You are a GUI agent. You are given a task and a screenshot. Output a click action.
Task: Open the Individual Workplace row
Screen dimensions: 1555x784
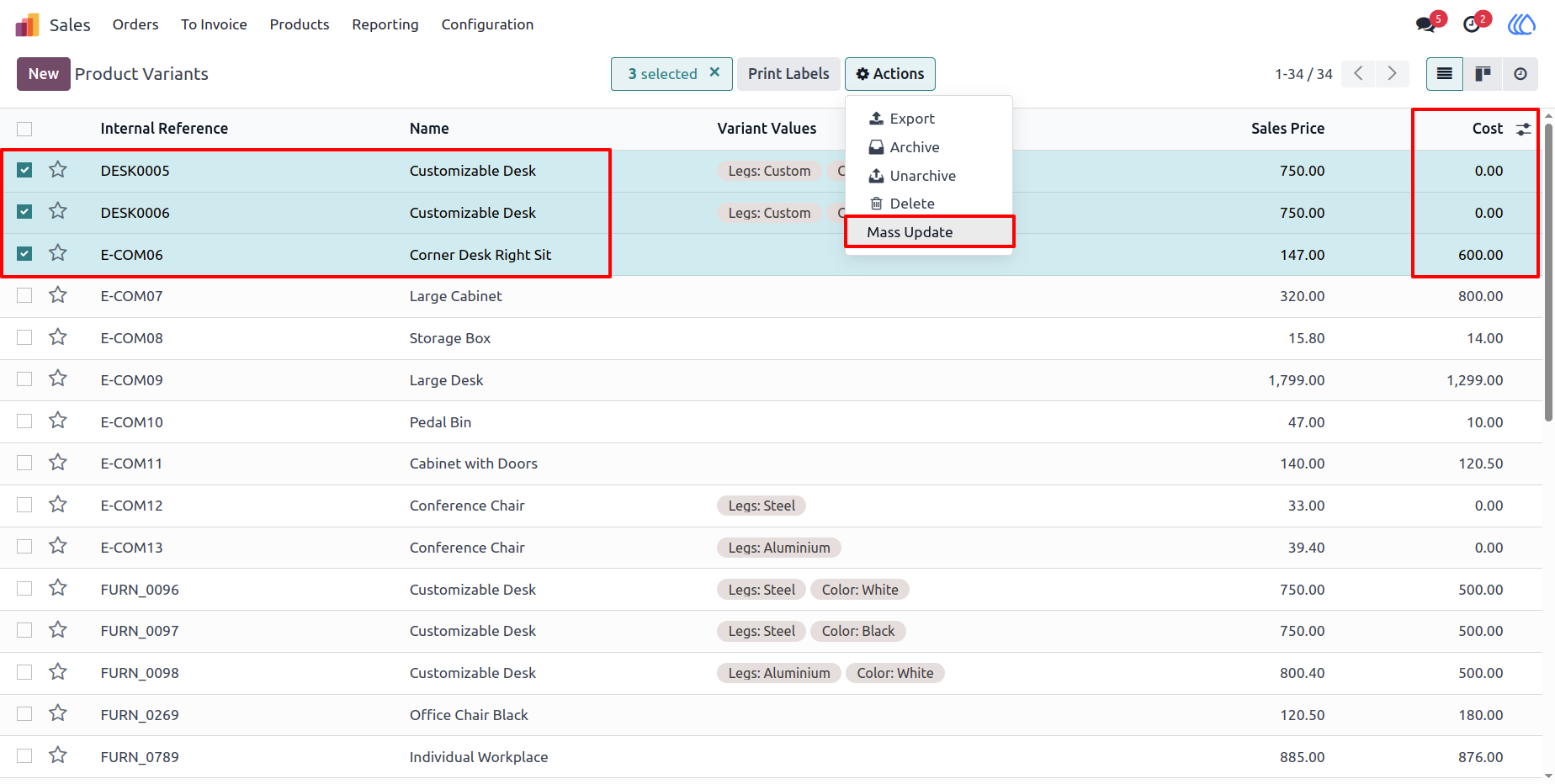coord(771,756)
